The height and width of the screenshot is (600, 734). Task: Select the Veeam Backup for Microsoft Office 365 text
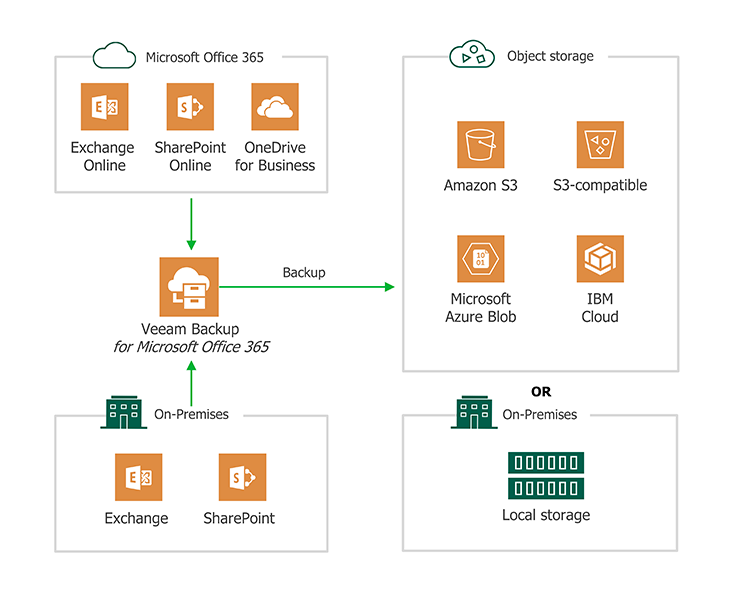click(x=190, y=338)
